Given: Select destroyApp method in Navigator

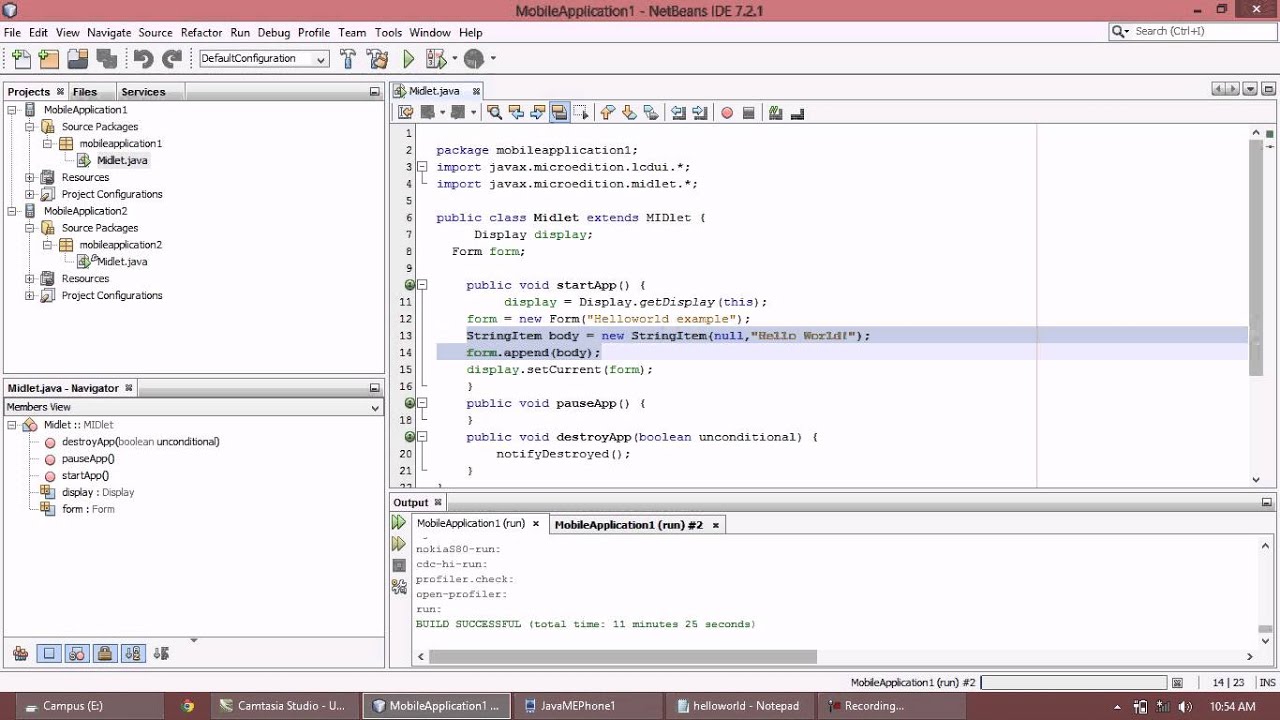Looking at the screenshot, I should (x=140, y=442).
